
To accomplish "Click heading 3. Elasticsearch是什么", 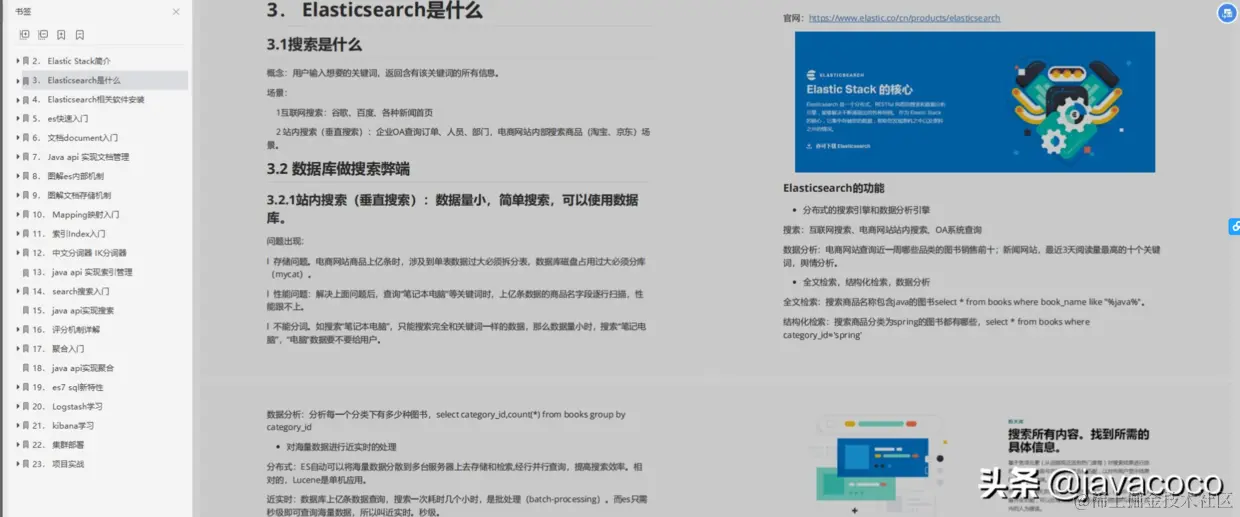I will tap(374, 11).
